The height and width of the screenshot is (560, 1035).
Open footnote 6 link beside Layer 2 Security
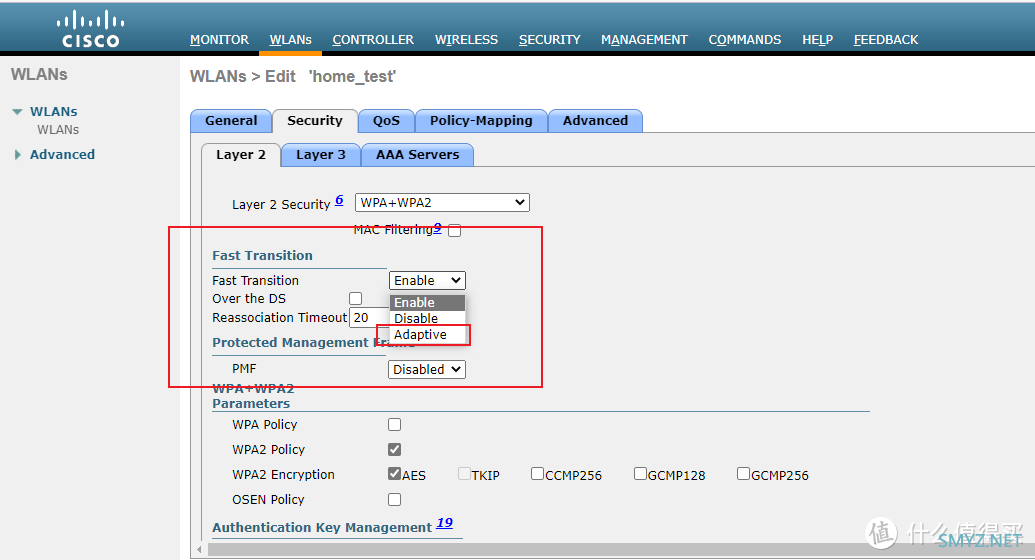339,200
